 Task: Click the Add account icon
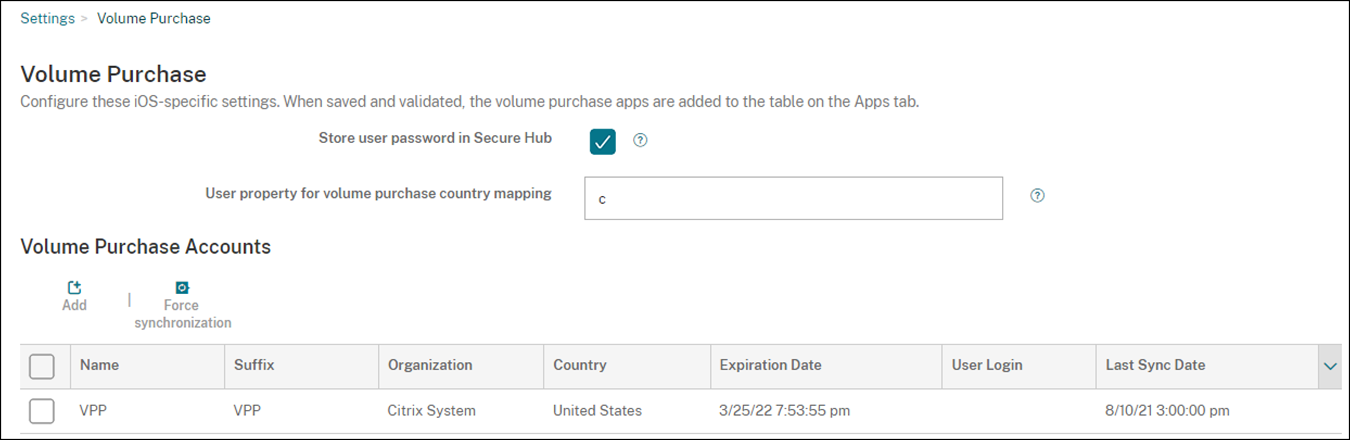pyautogui.click(x=74, y=288)
